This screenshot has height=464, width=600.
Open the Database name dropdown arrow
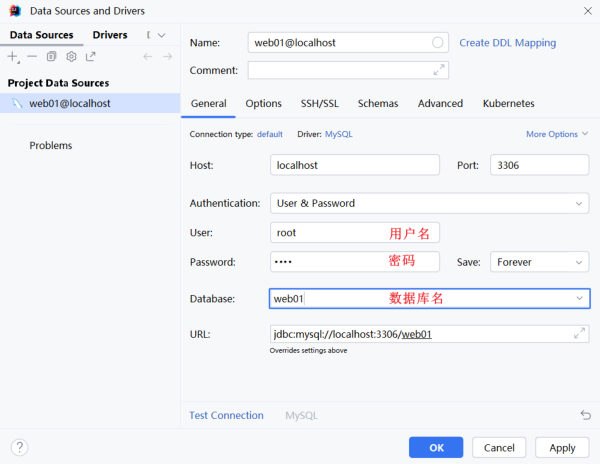(579, 298)
